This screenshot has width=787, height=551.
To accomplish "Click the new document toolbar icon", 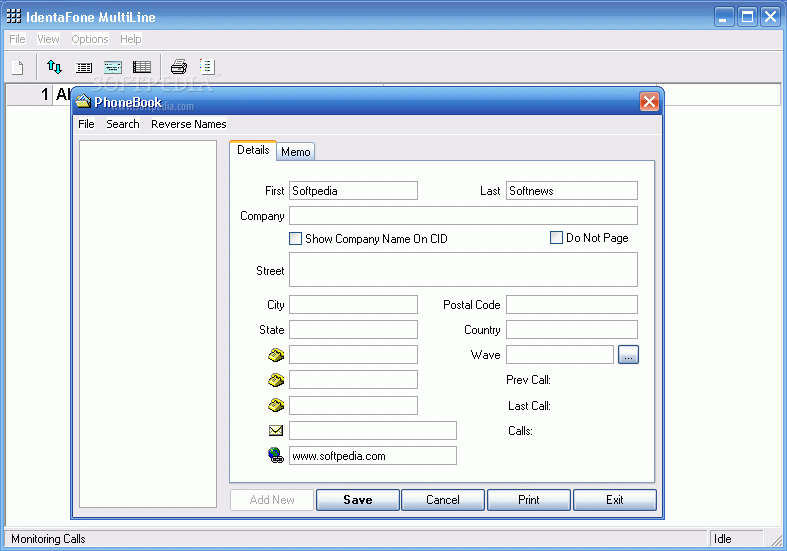I will (x=18, y=67).
